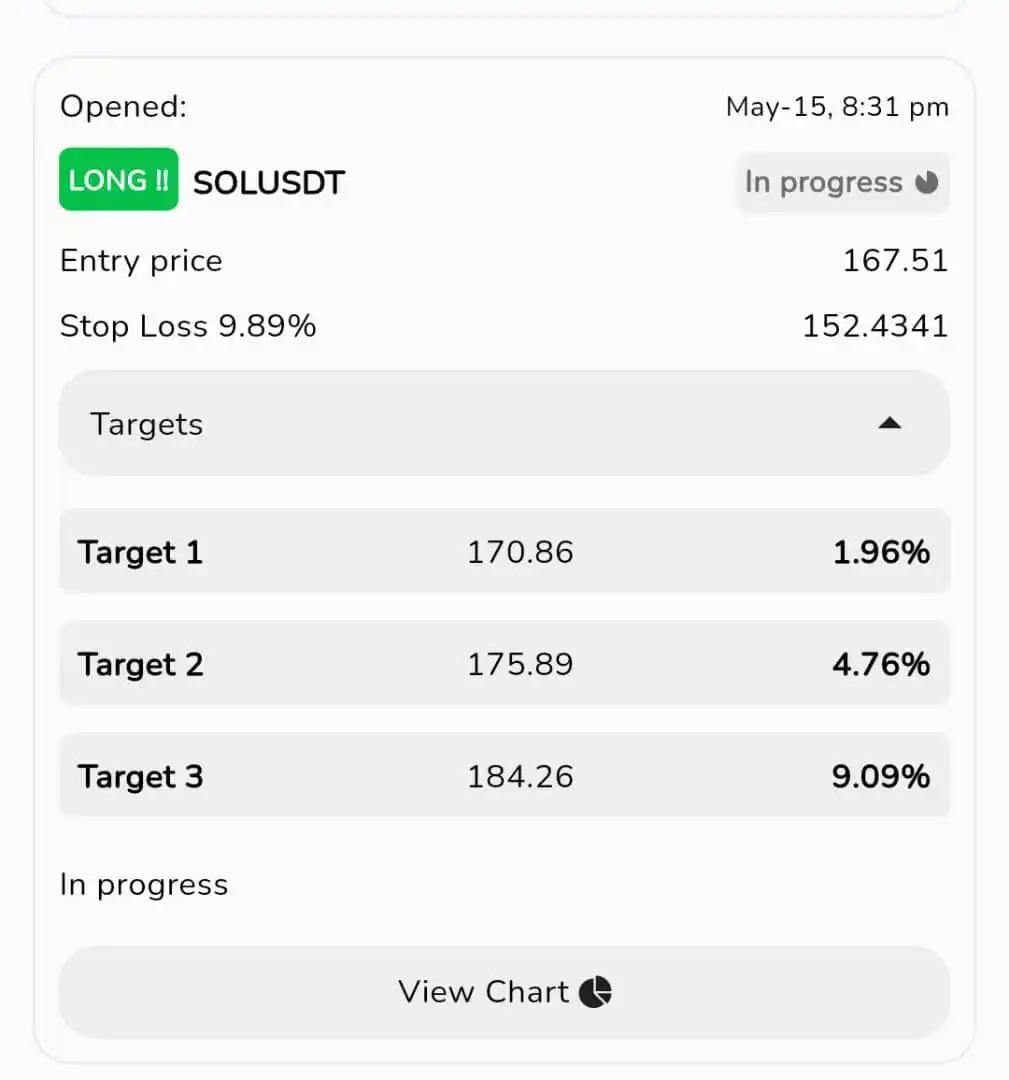Click the entry price value 167.51

coord(895,260)
